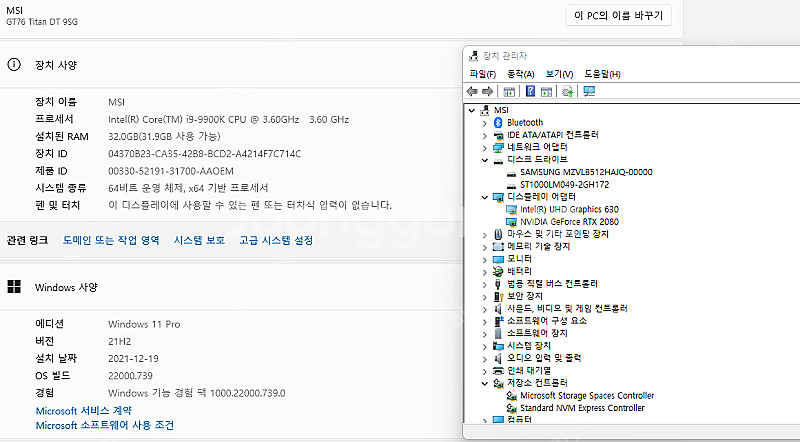Viewport: 800px width, 442px height.
Task: Collapse the 디스플레이 어댑터 category
Action: pos(485,197)
